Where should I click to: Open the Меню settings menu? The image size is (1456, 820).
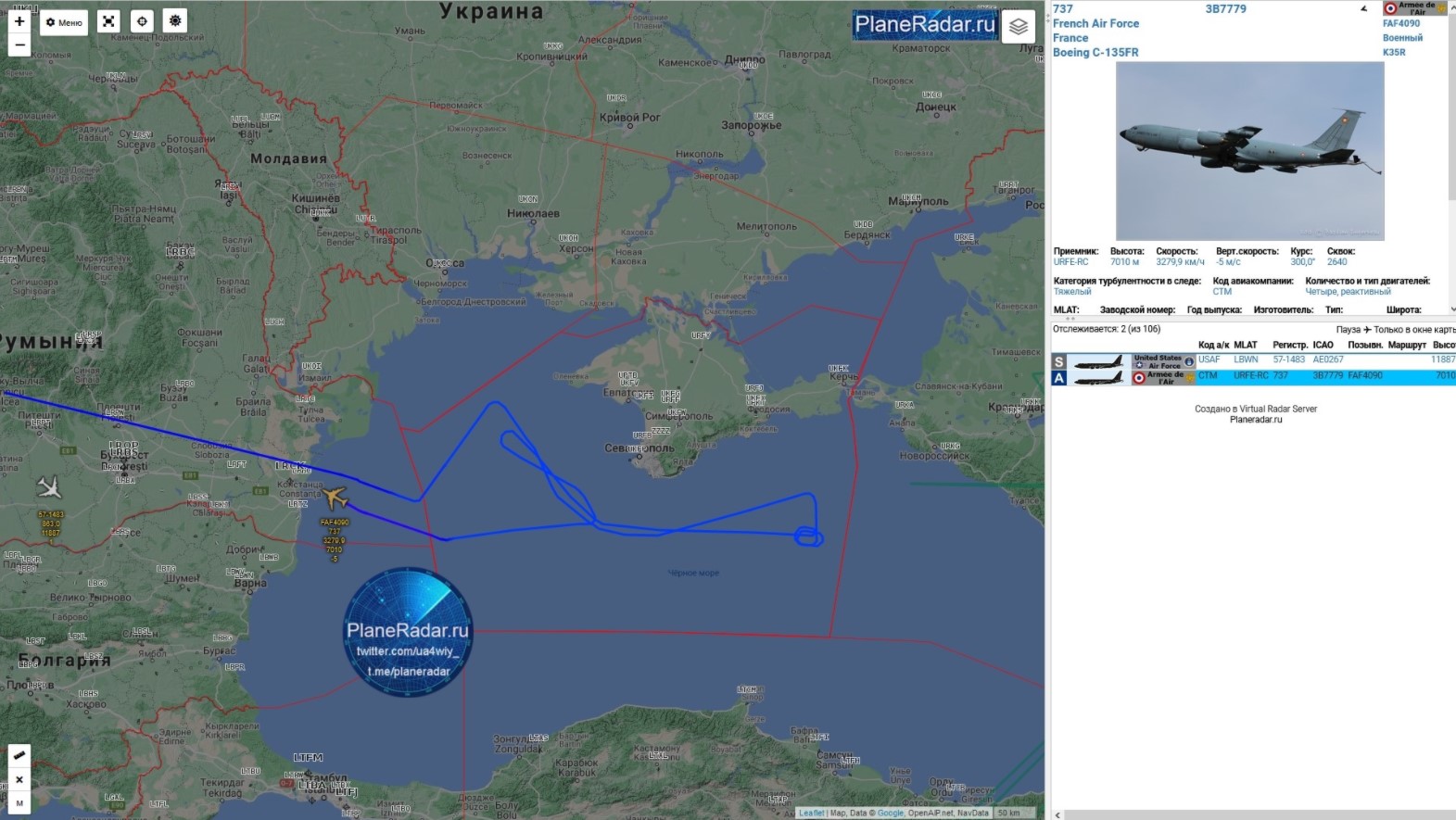[x=64, y=22]
